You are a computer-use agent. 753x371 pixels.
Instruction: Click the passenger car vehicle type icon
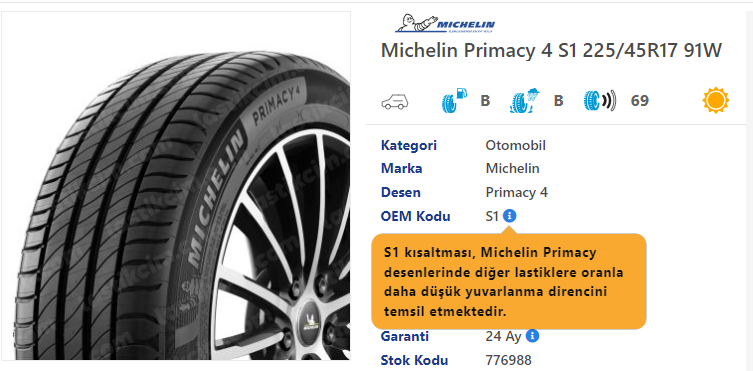click(395, 101)
